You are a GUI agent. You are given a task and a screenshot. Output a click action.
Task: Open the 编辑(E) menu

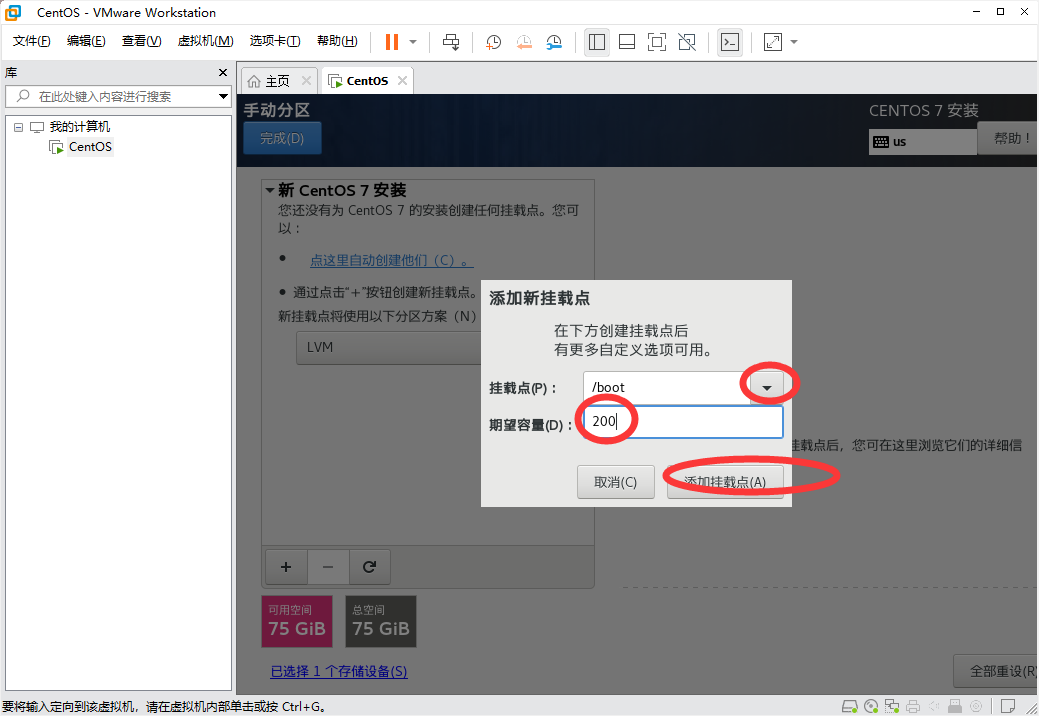tap(86, 41)
